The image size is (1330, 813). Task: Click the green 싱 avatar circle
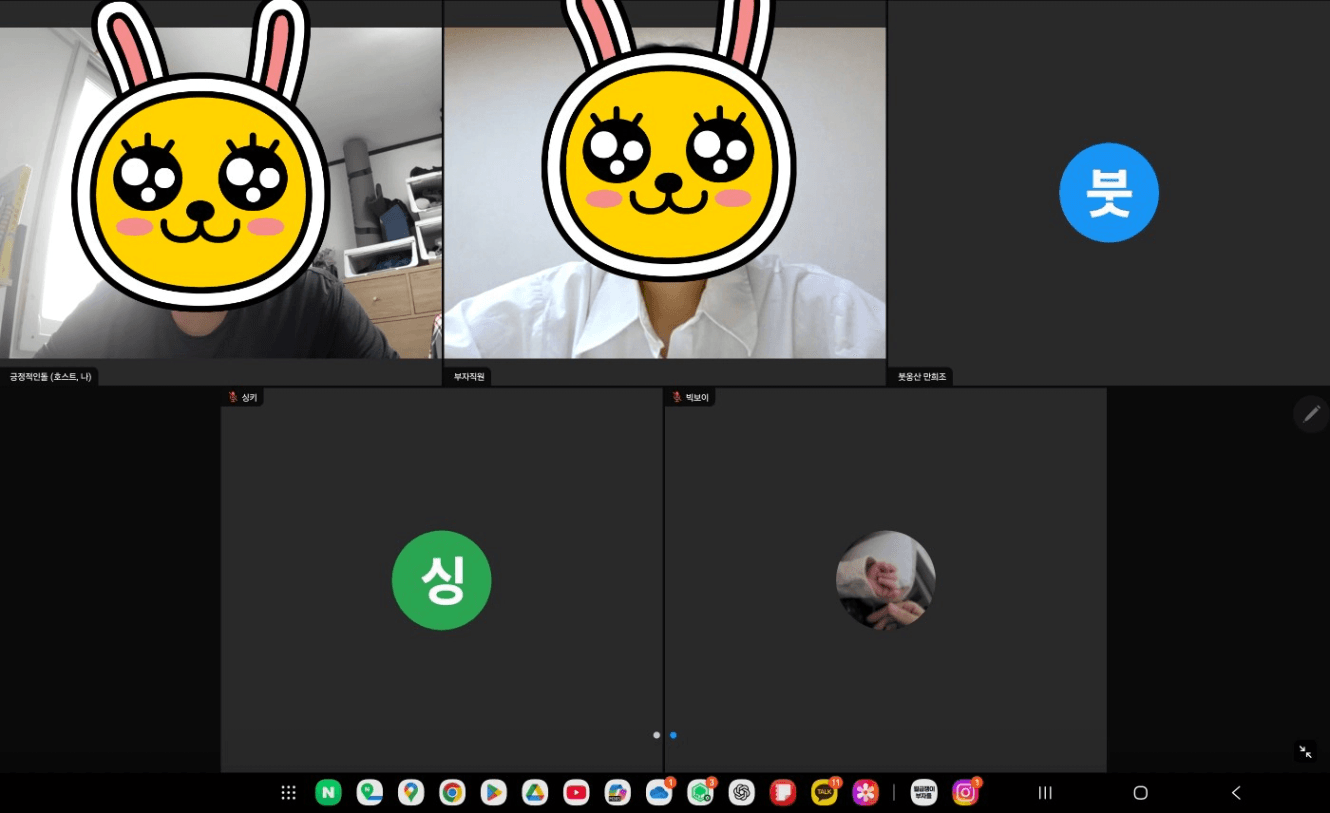[x=442, y=580]
